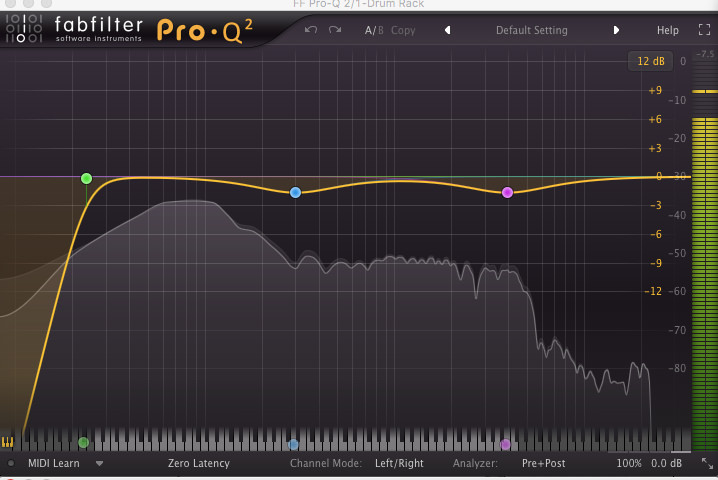The width and height of the screenshot is (718, 480).
Task: Open the Analyzer Pre+Post settings
Action: tap(544, 464)
